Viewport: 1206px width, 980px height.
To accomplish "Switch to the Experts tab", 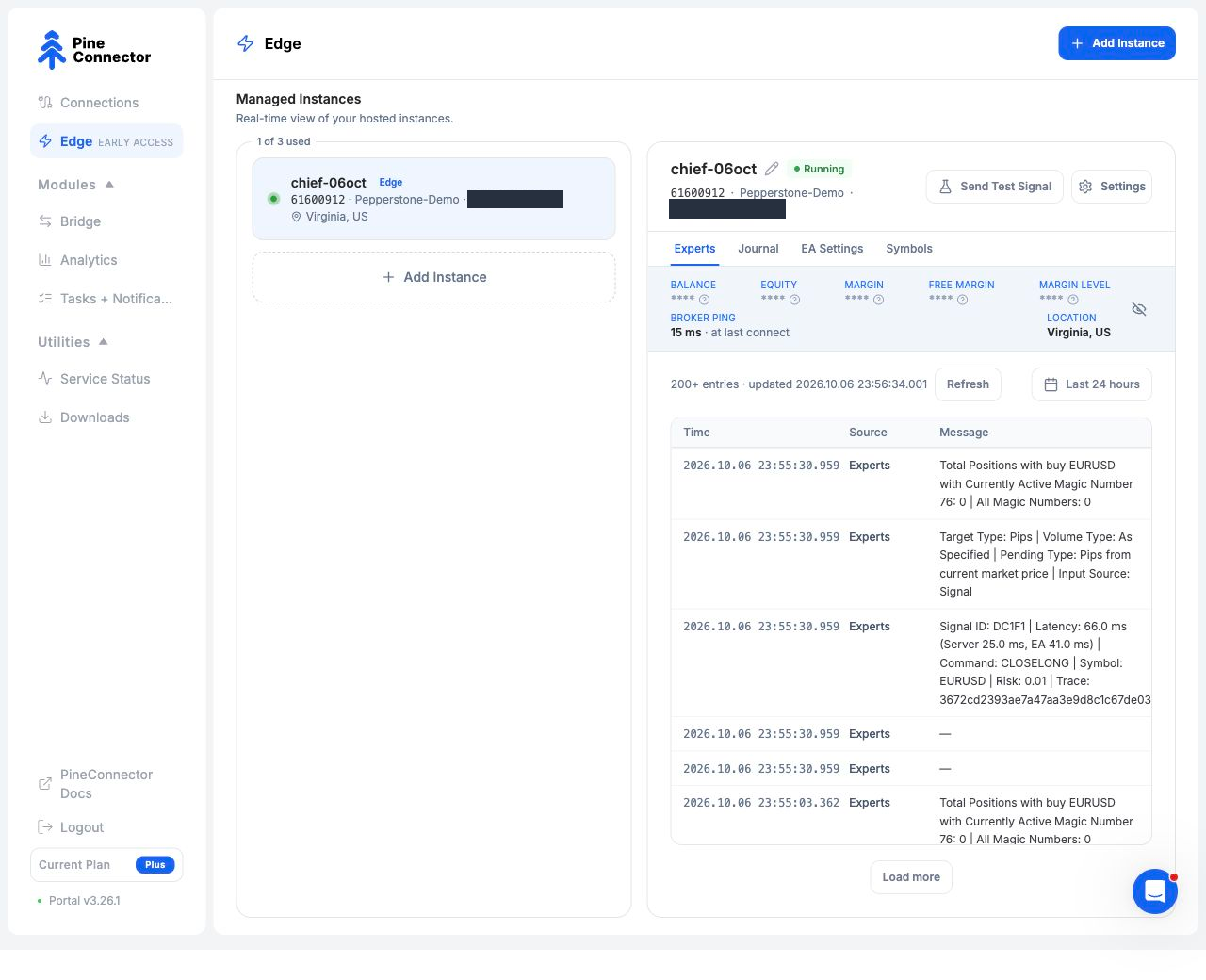I will point(694,249).
